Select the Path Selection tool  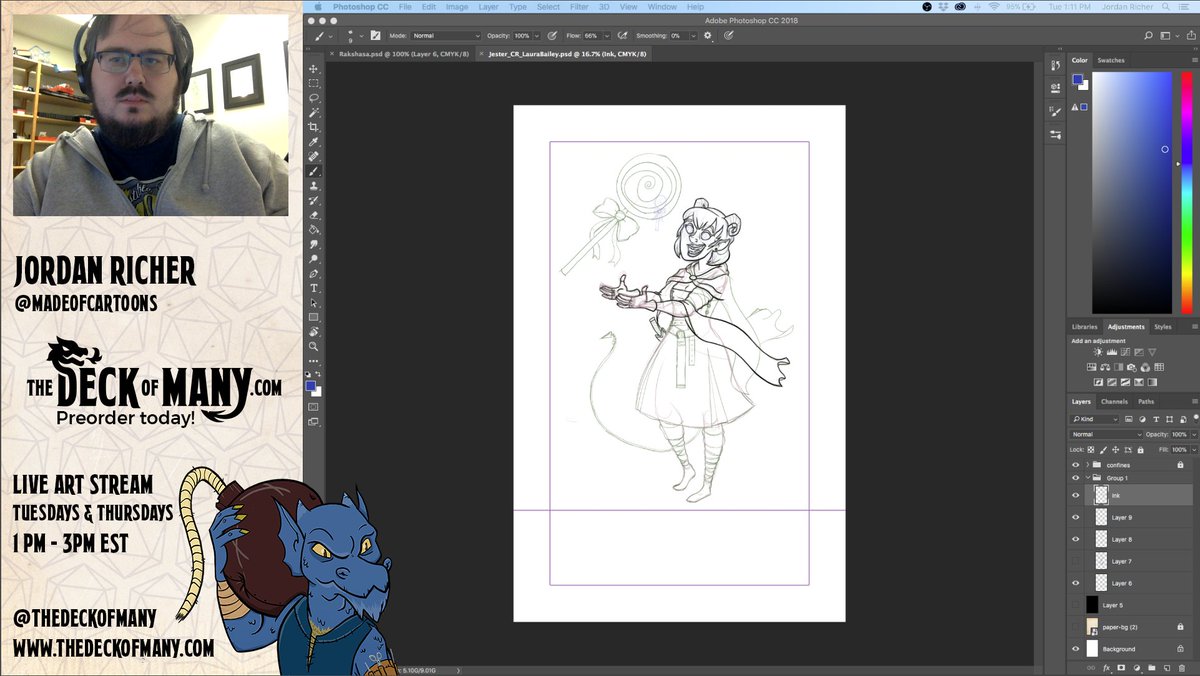click(x=314, y=302)
